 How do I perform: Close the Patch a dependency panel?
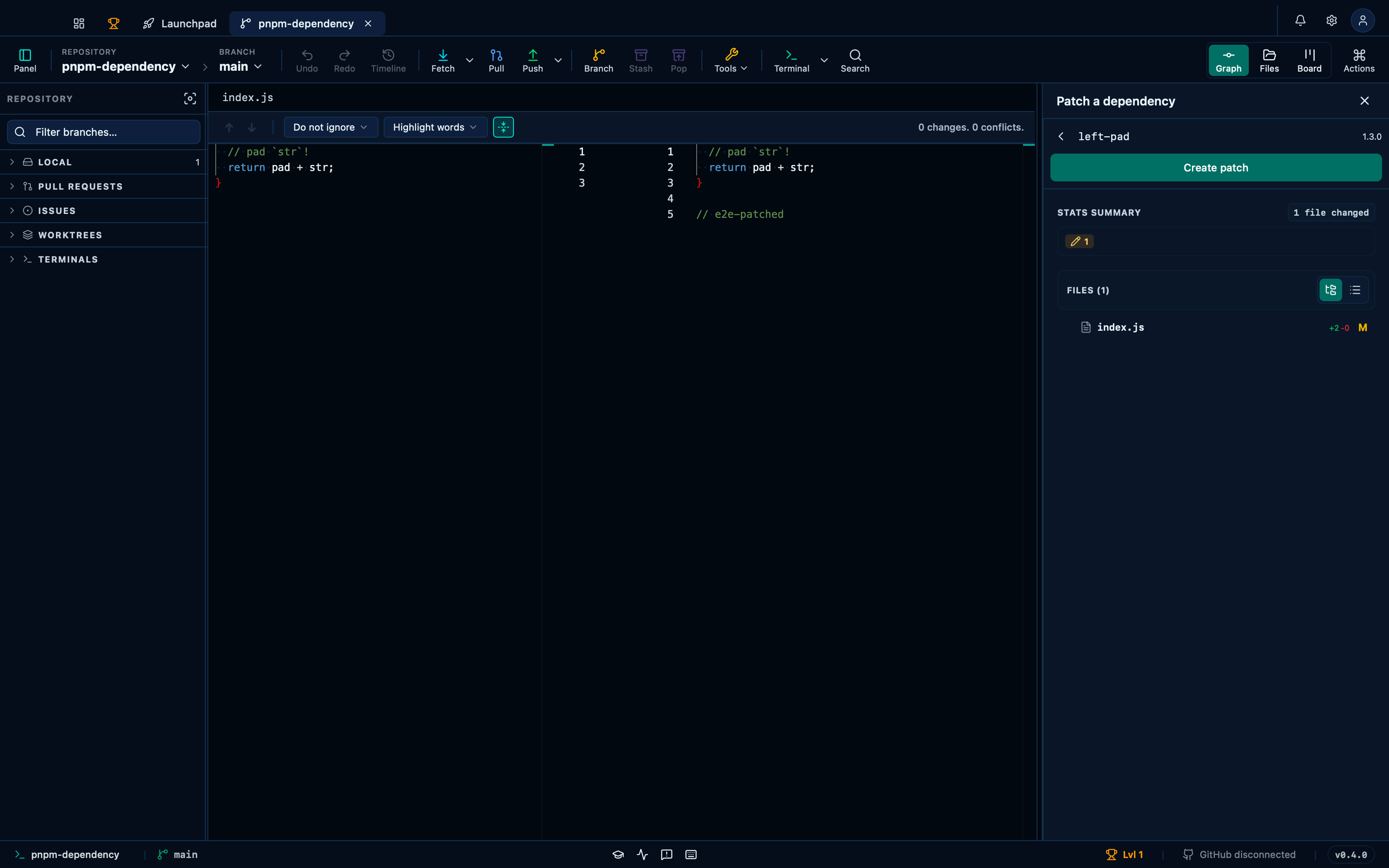point(1364,101)
